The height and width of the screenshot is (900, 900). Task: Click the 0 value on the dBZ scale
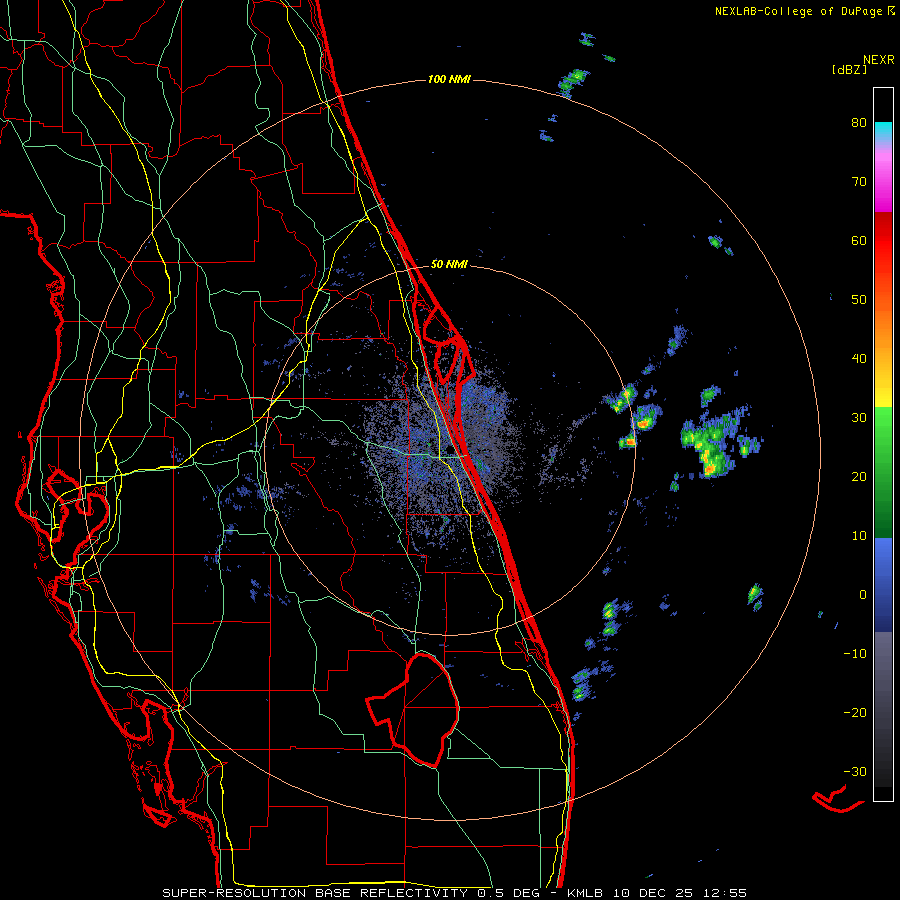[x=863, y=595]
